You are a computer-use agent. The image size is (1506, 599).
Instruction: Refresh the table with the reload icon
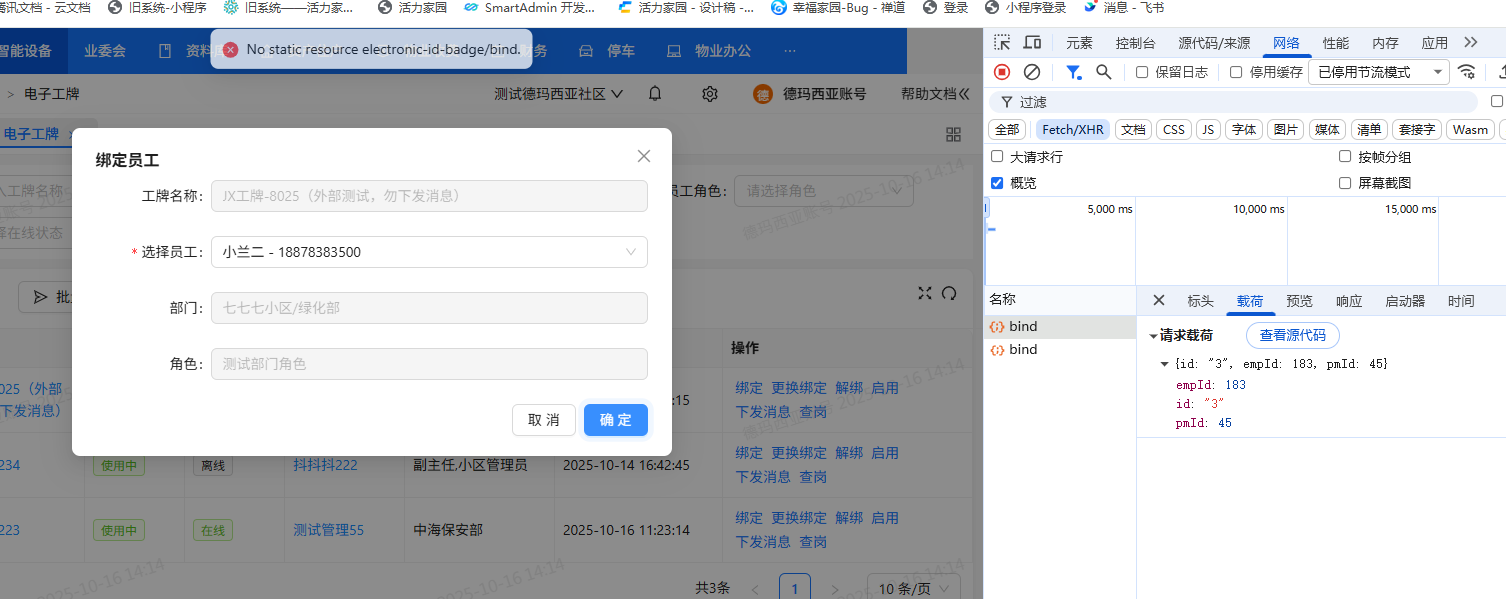pyautogui.click(x=950, y=293)
